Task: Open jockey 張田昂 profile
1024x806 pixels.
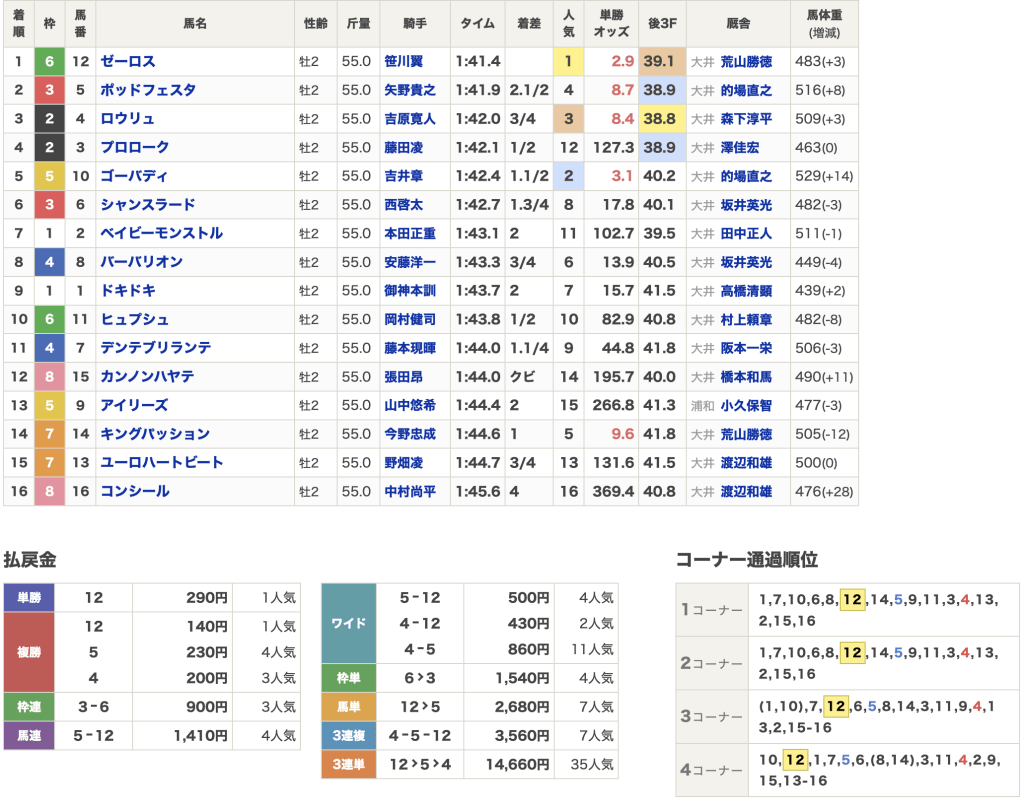Action: coord(404,377)
